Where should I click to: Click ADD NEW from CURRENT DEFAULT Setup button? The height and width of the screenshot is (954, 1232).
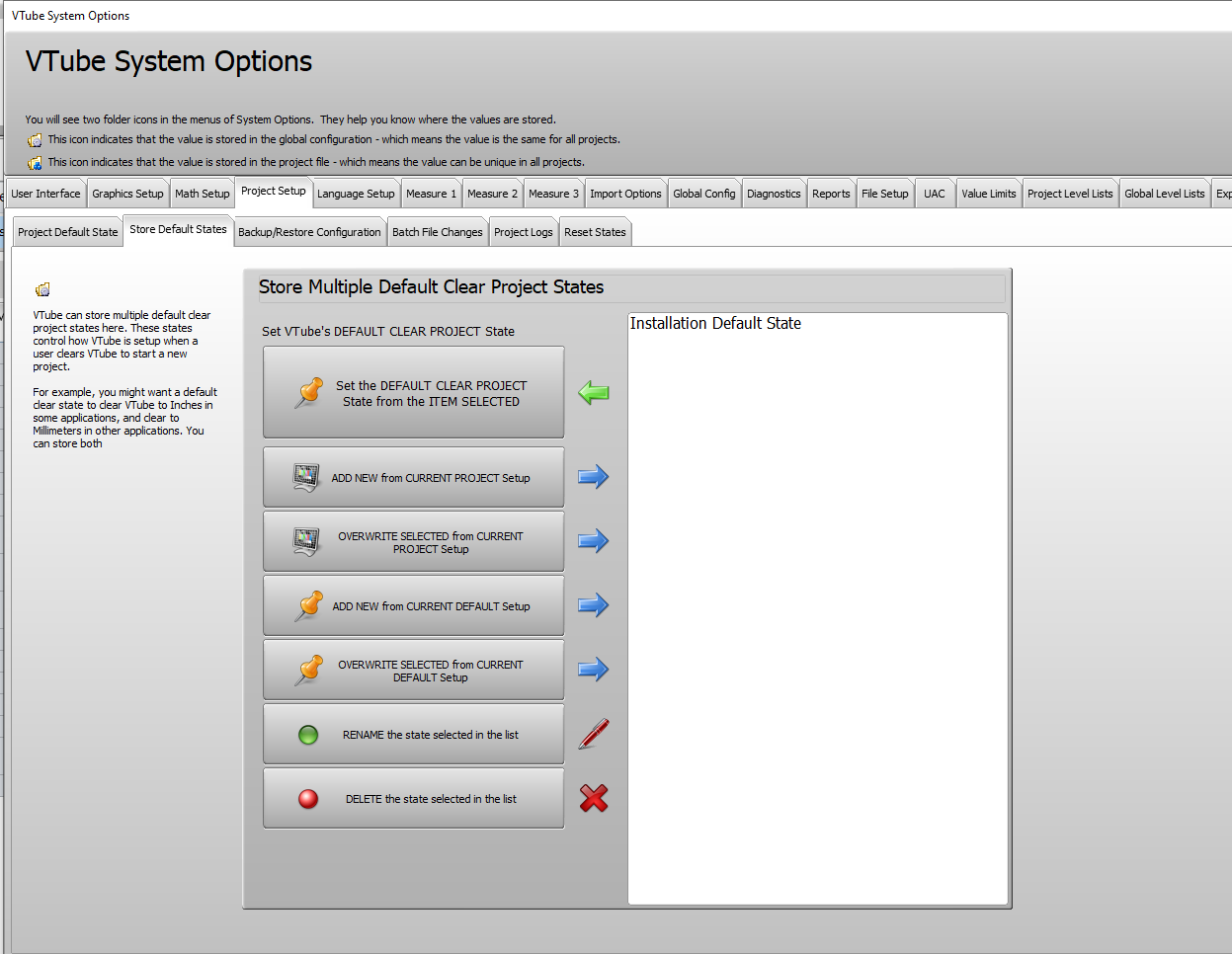tap(414, 605)
